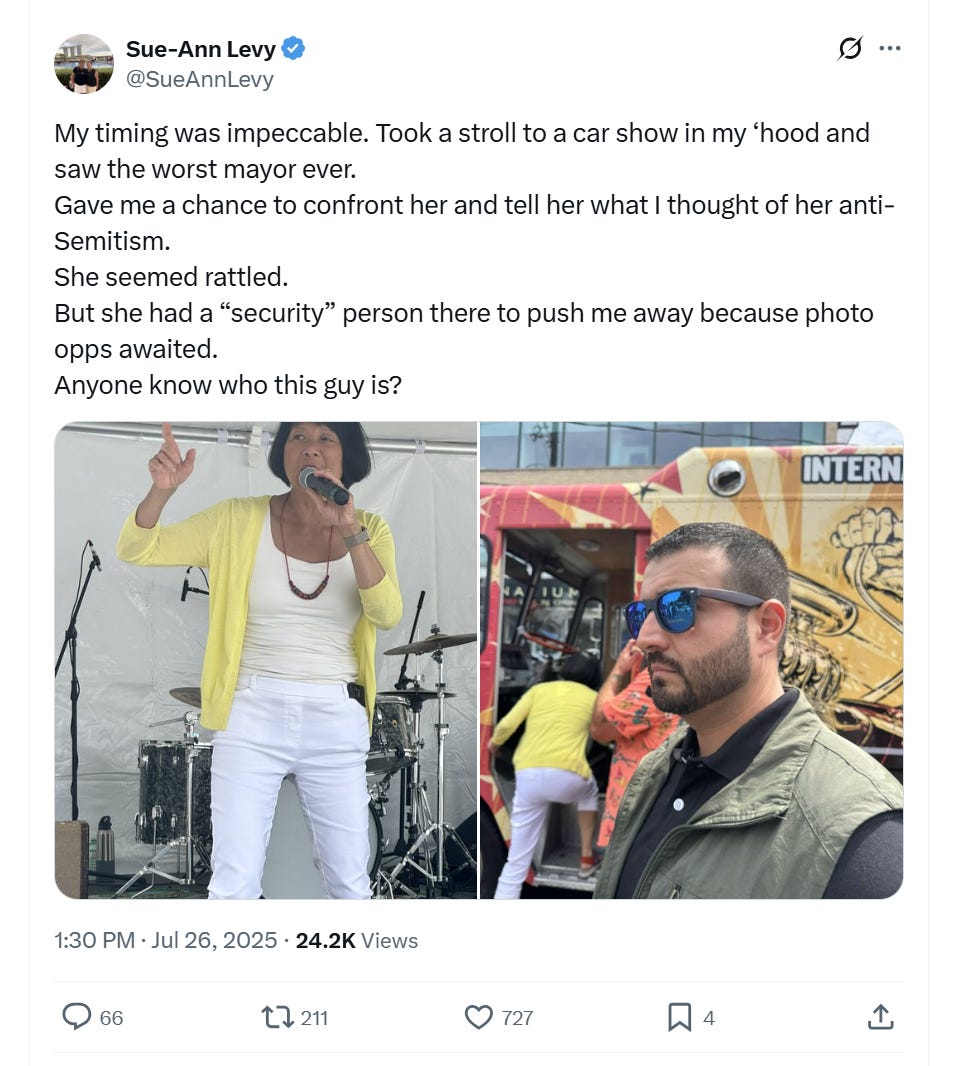This screenshot has width=959, height=1066.
Task: Click the 4 bookmarks count
Action: [x=708, y=1018]
